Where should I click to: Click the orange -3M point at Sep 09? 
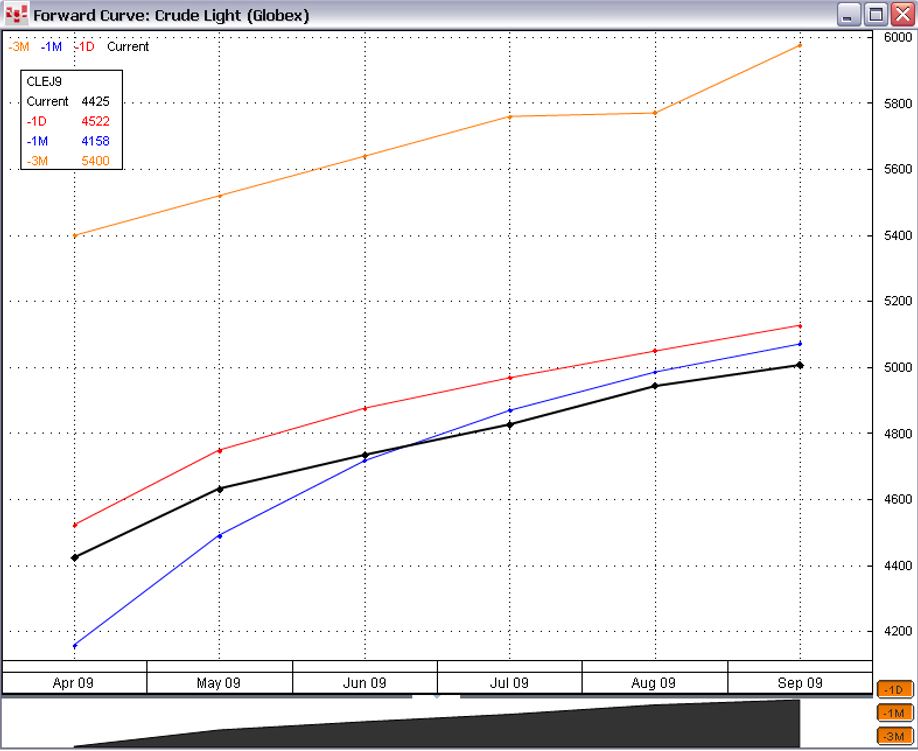pyautogui.click(x=800, y=45)
